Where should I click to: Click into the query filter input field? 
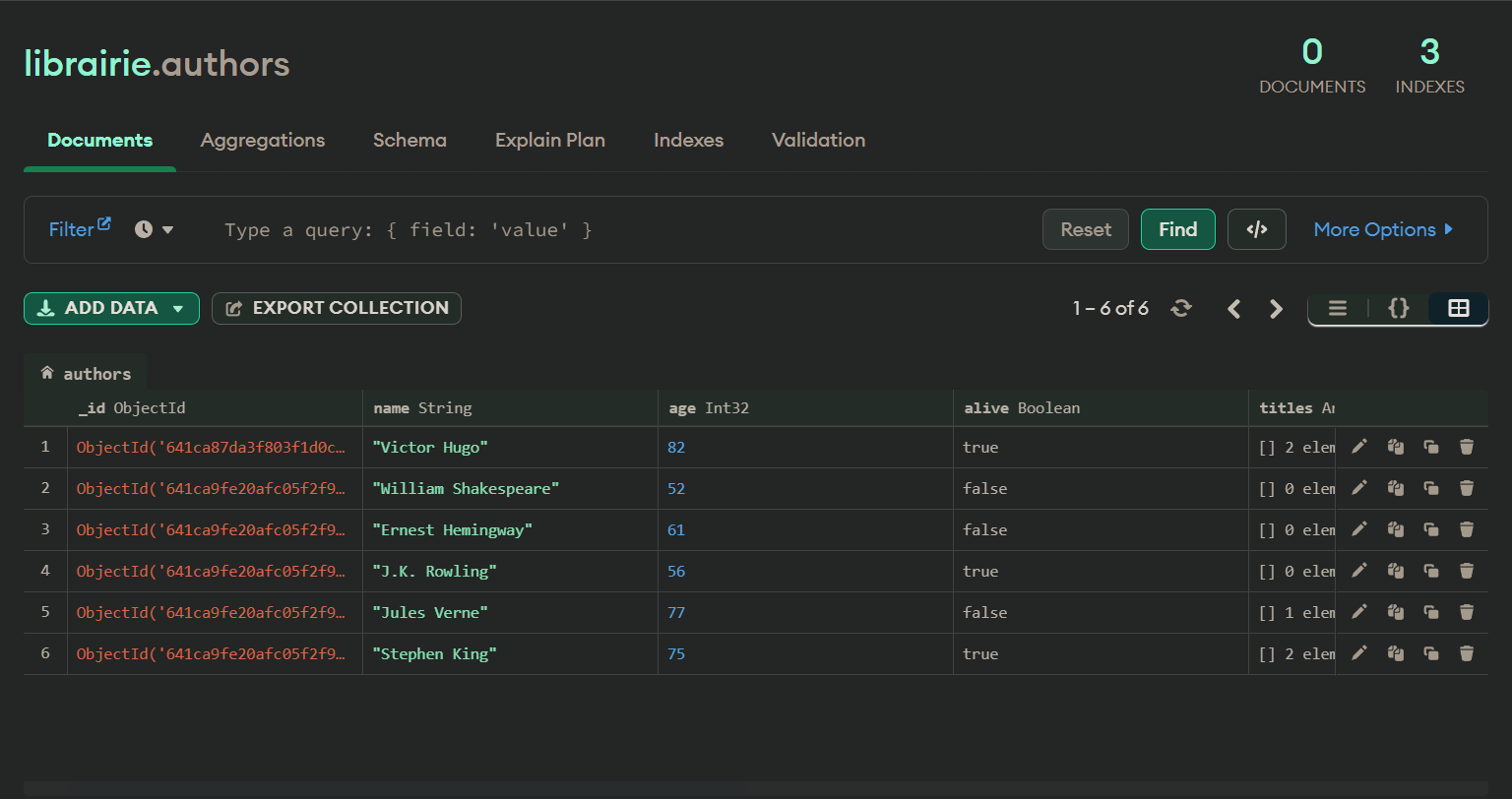pos(620,230)
